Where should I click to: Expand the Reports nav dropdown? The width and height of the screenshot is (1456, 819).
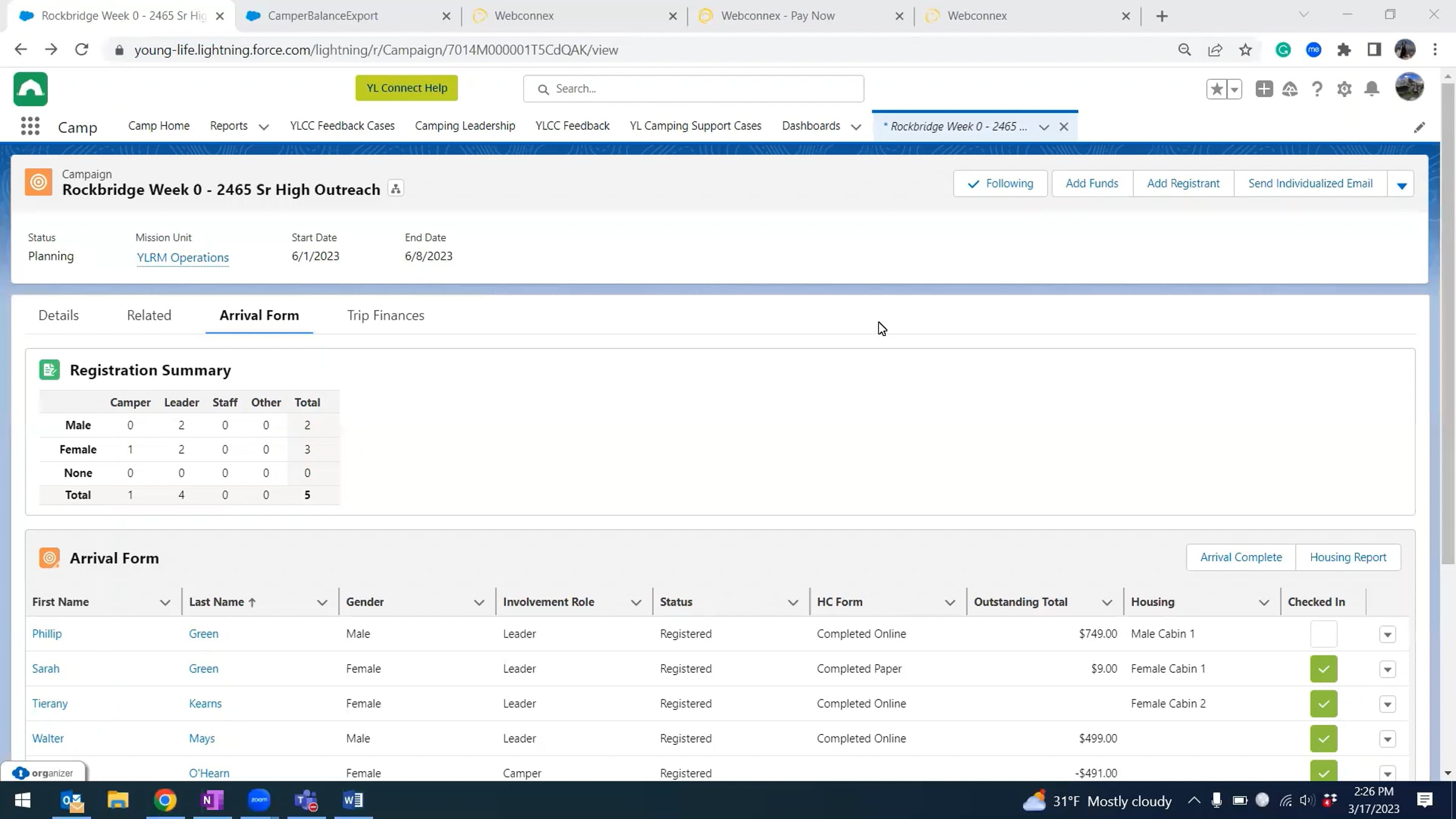point(263,127)
